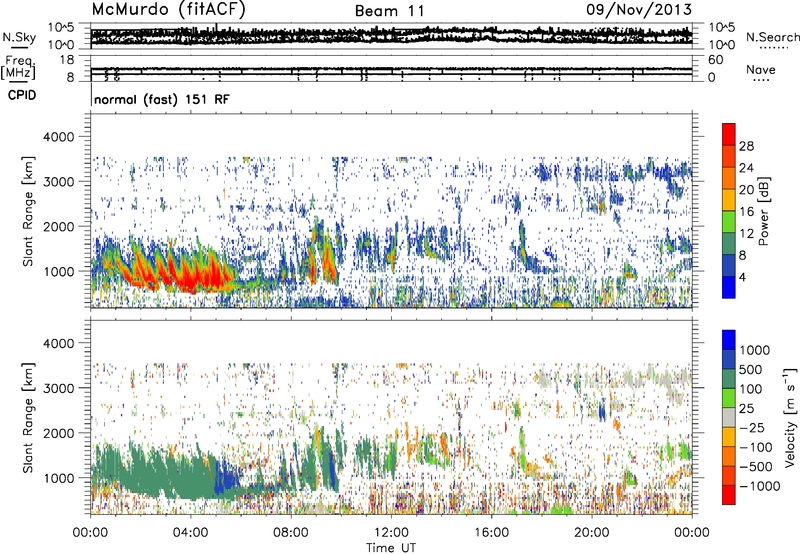Screen dimensions: 800x554
Task: Click the '04:00' time tick label
Action: (190, 533)
